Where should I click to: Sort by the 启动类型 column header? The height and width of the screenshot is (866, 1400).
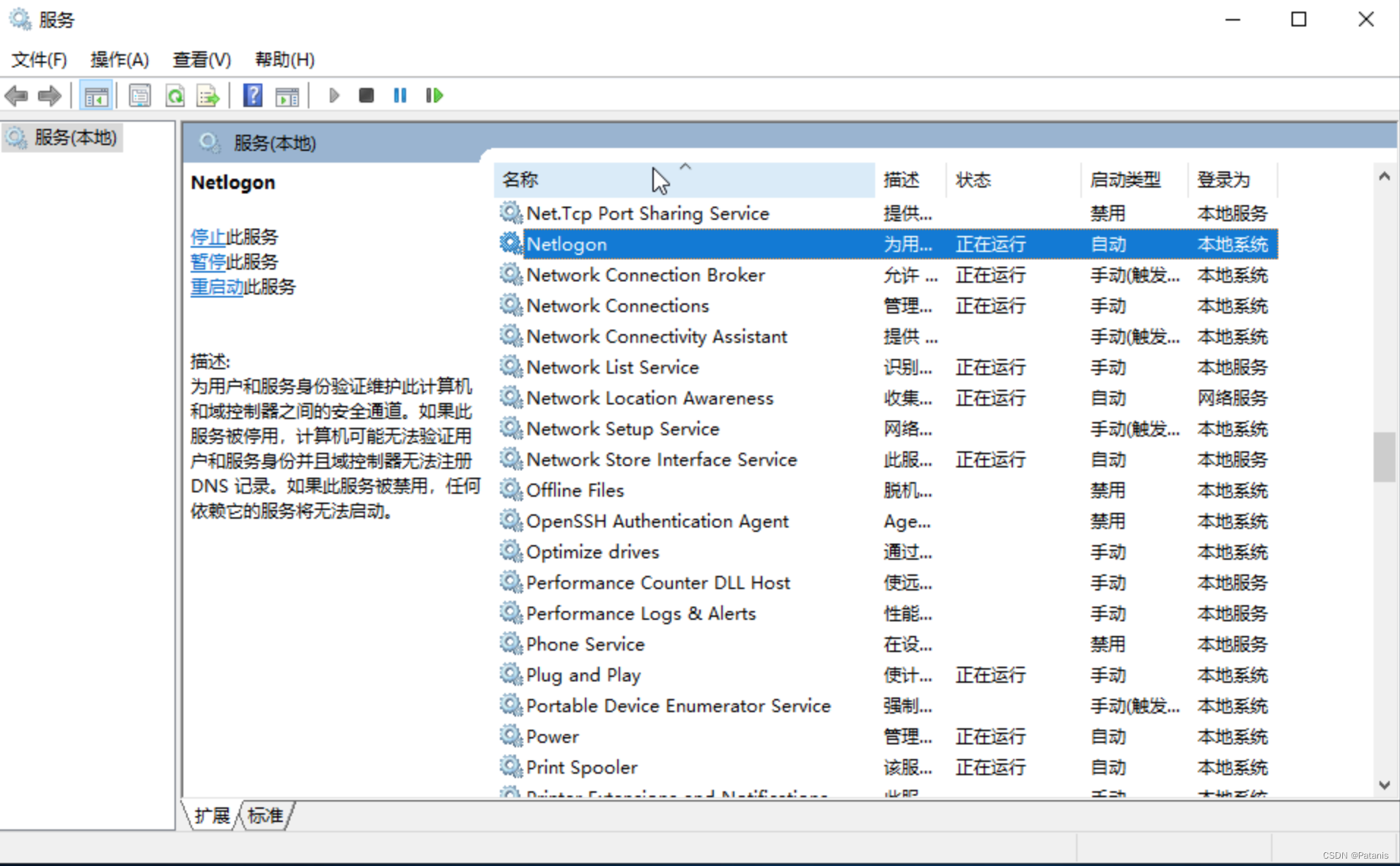tap(1135, 180)
